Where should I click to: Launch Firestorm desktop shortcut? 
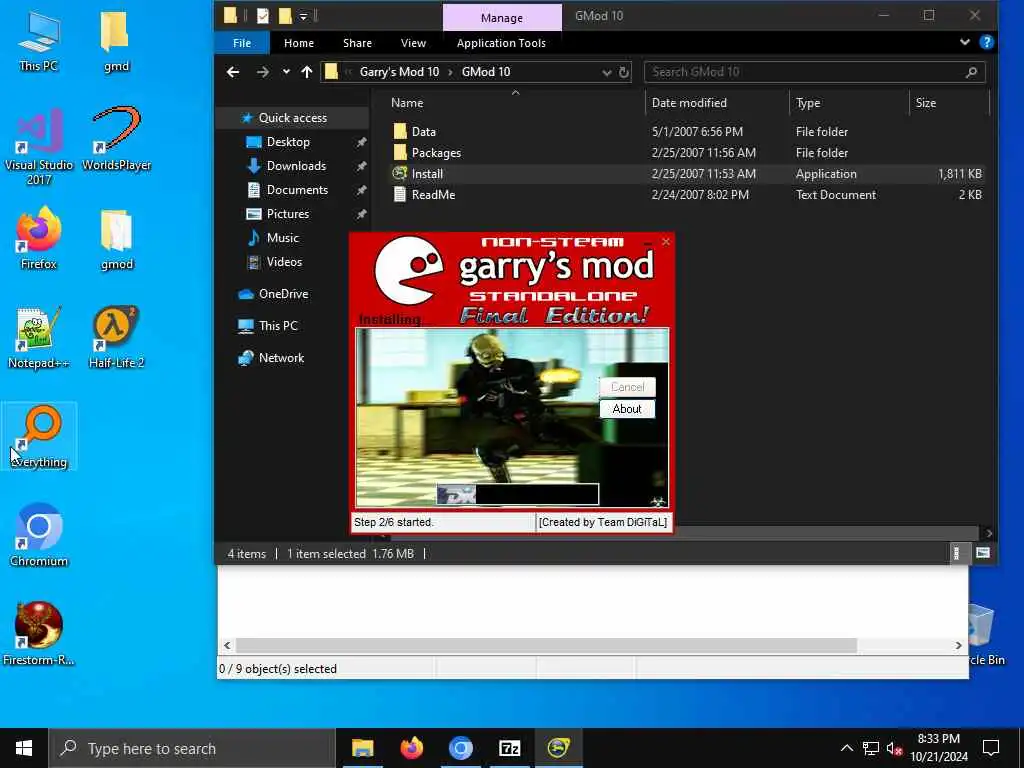click(x=39, y=633)
